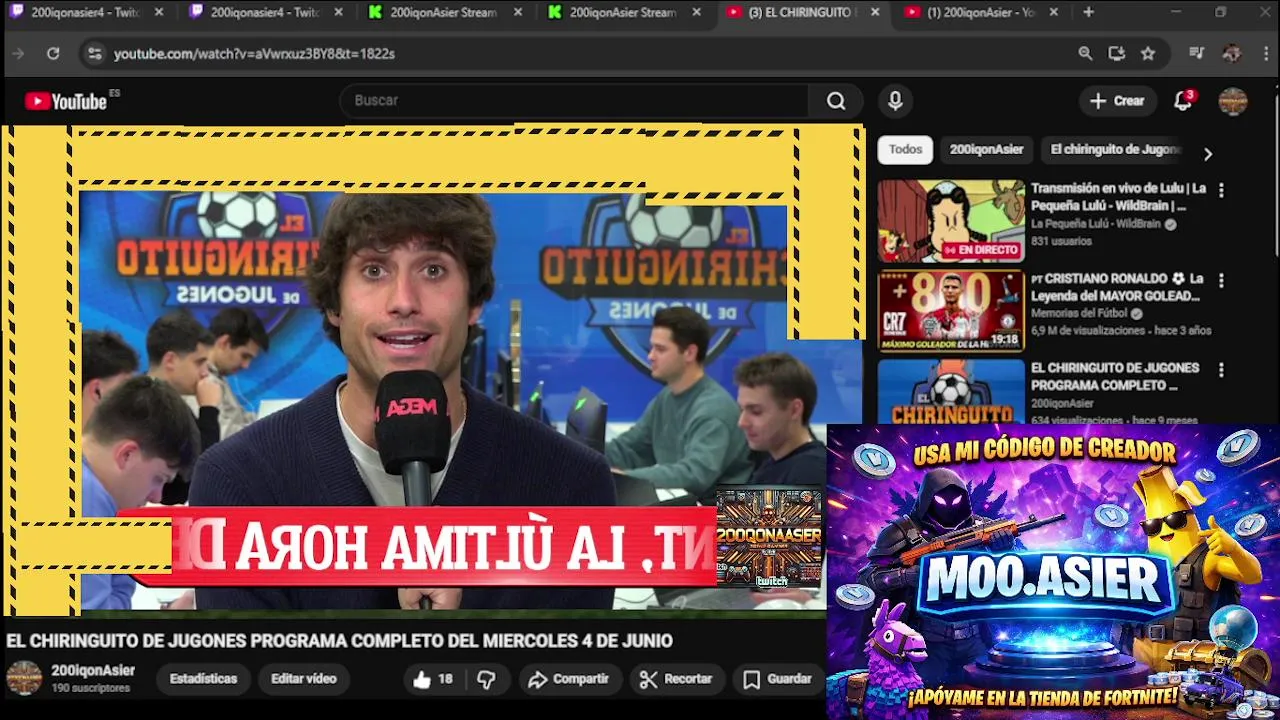Image resolution: width=1280 pixels, height=720 pixels.
Task: Click the browser zoom magnifier icon
Action: coord(1085,54)
